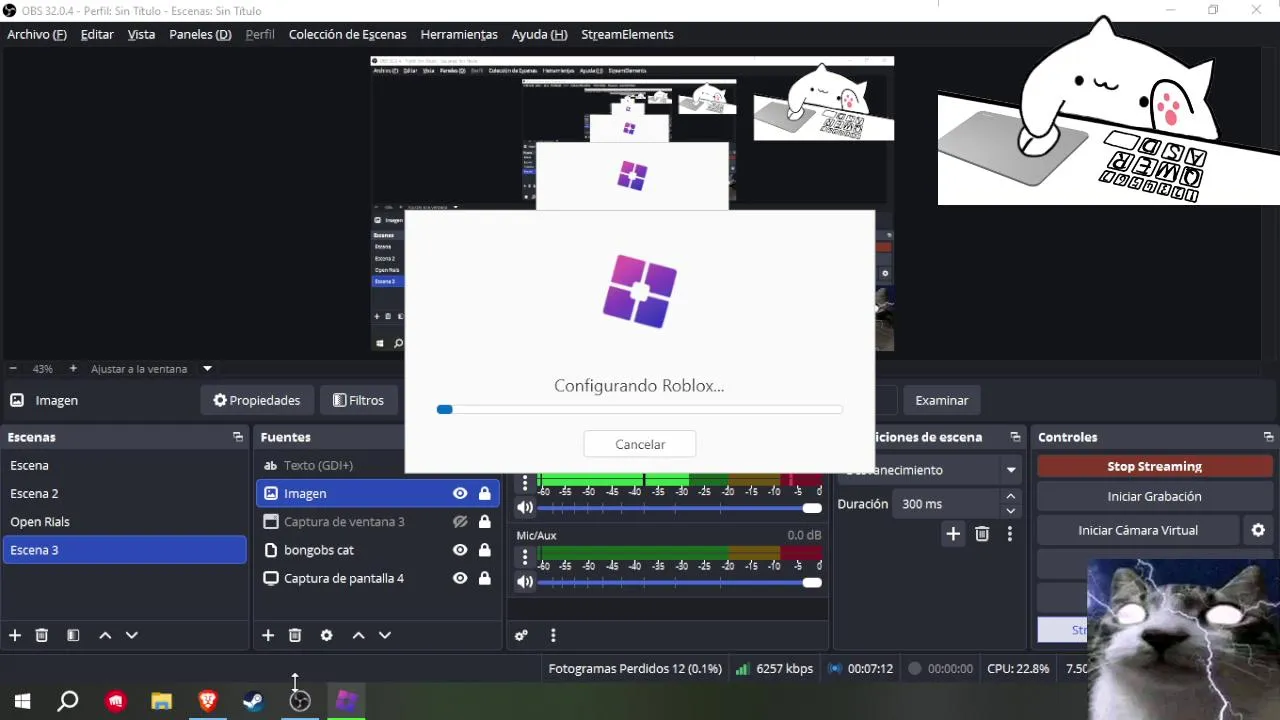
Task: Unlock the Imagen source
Action: coord(485,493)
